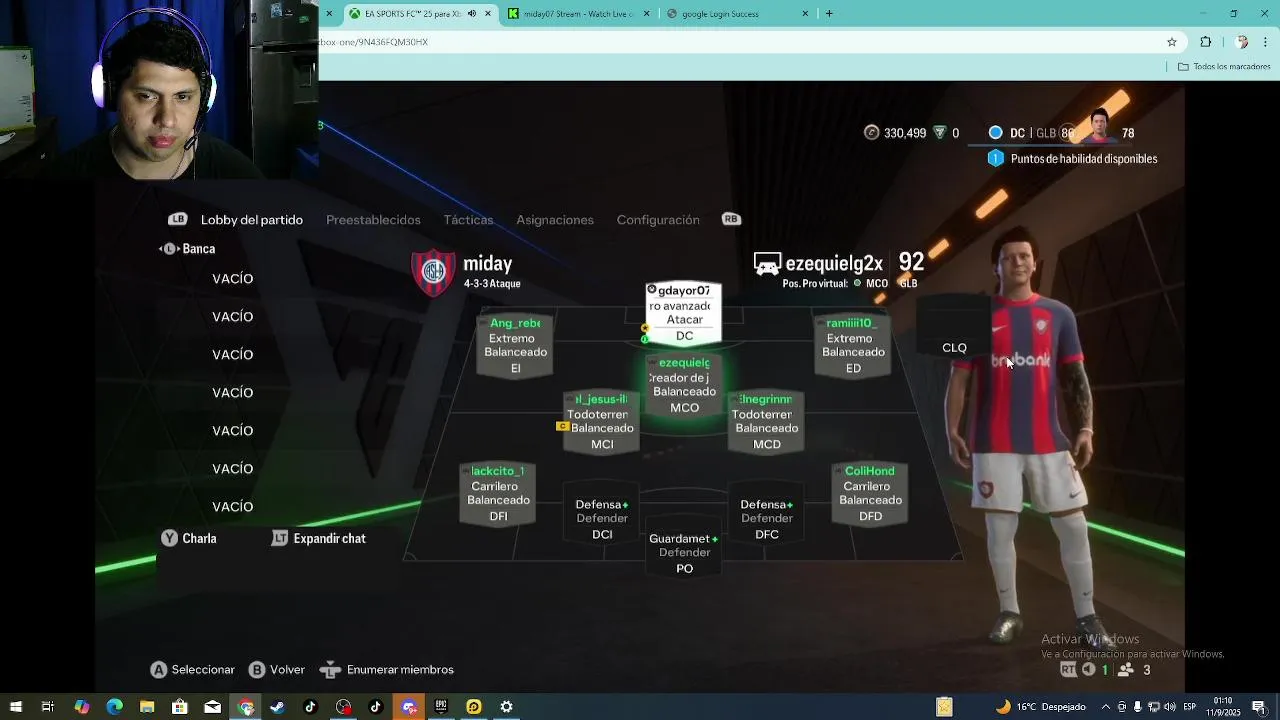Image resolution: width=1280 pixels, height=720 pixels.
Task: Switch to the Preestablecidos tab
Action: pyautogui.click(x=373, y=220)
